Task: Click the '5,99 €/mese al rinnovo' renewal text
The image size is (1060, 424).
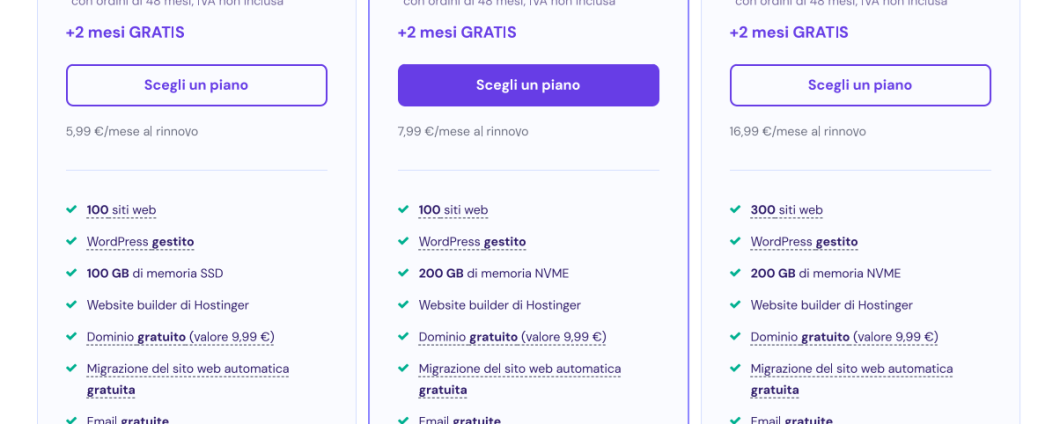Action: coord(132,131)
